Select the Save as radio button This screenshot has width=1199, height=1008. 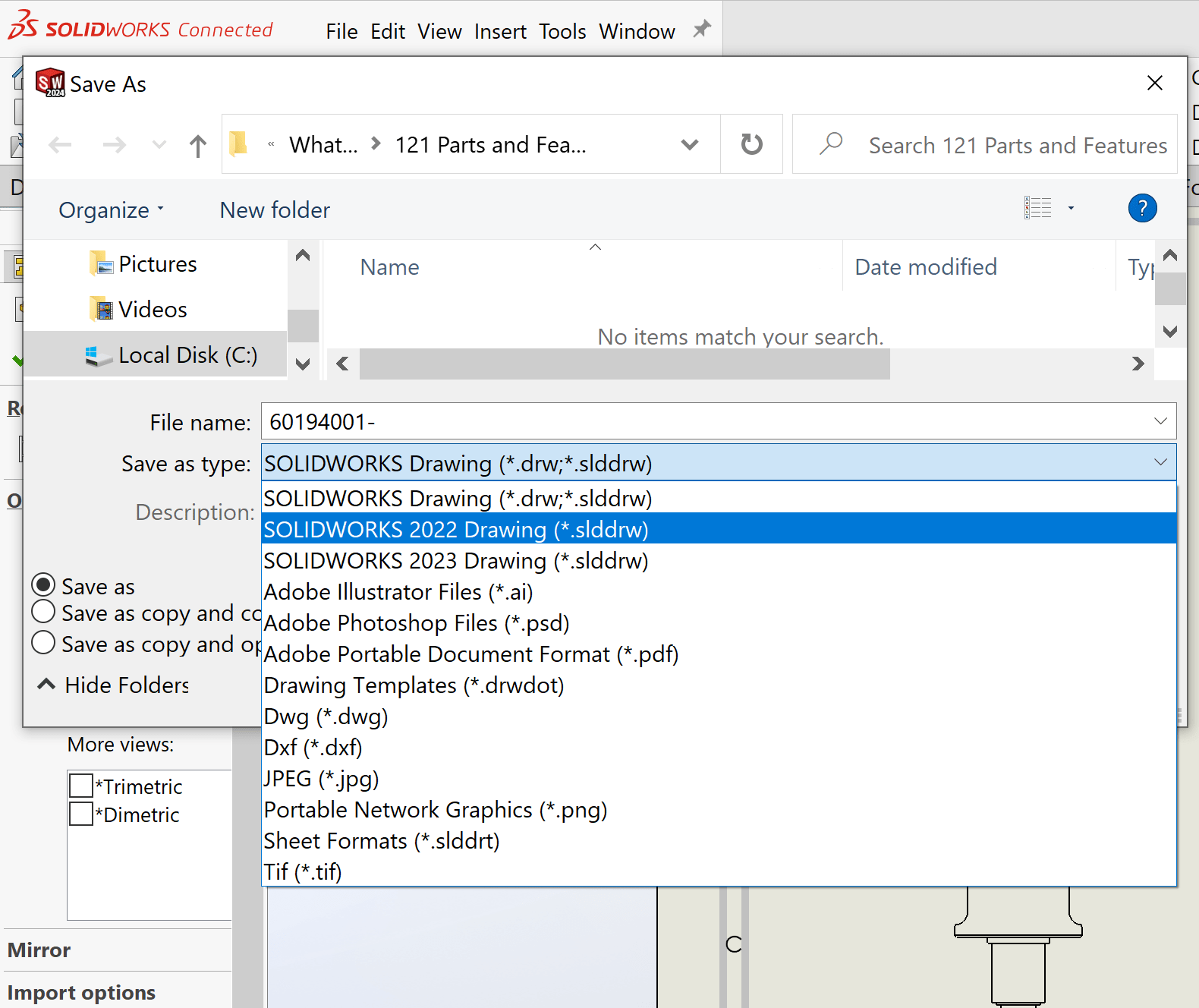point(43,585)
